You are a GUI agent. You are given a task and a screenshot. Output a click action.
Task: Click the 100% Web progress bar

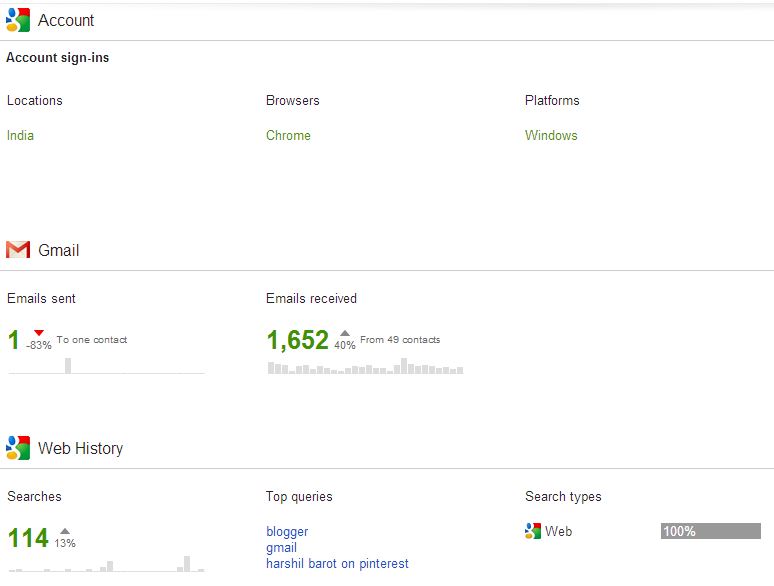(x=710, y=531)
